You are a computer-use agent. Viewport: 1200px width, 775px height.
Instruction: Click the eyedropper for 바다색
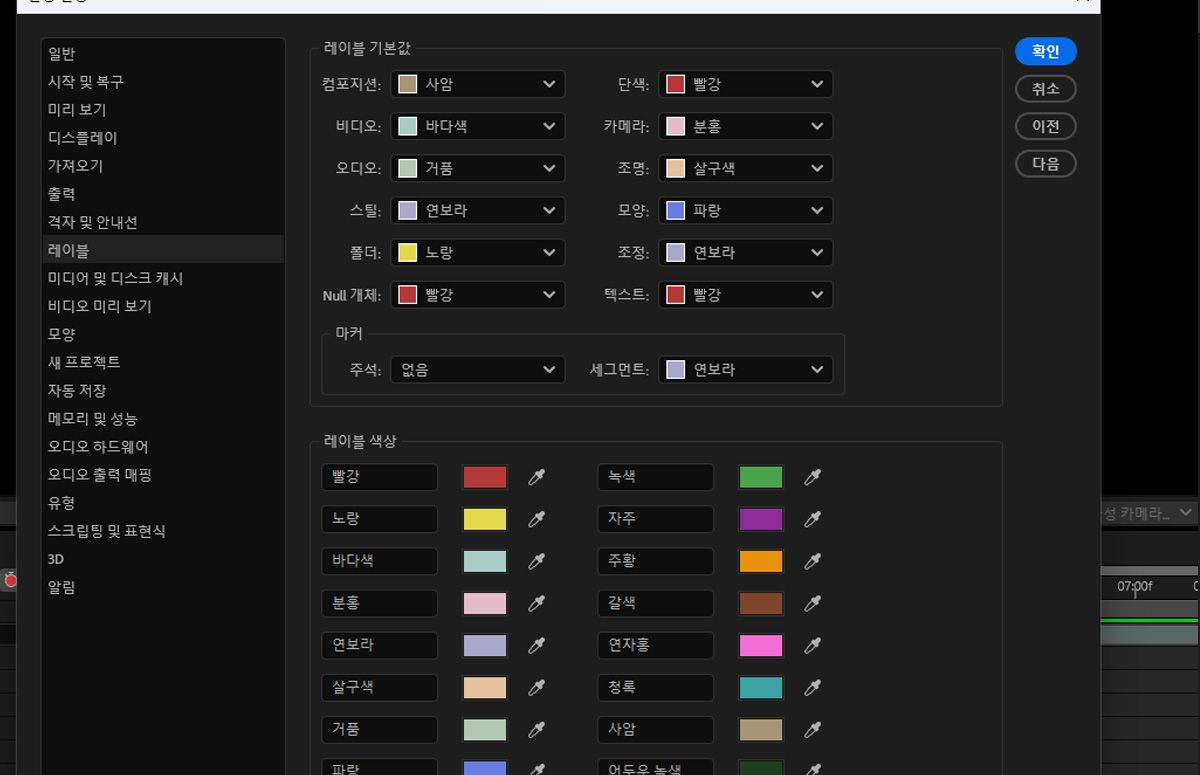click(x=537, y=561)
